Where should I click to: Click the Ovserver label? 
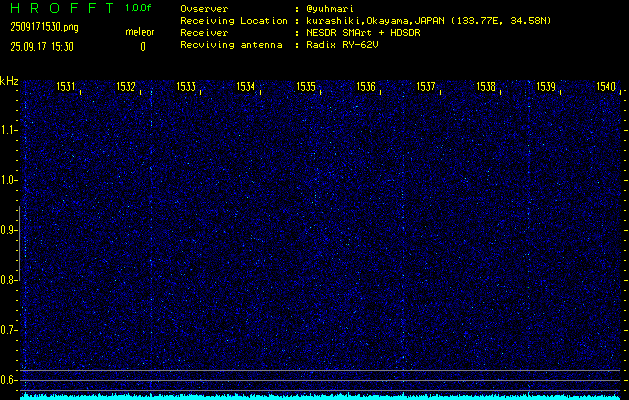[x=204, y=9]
